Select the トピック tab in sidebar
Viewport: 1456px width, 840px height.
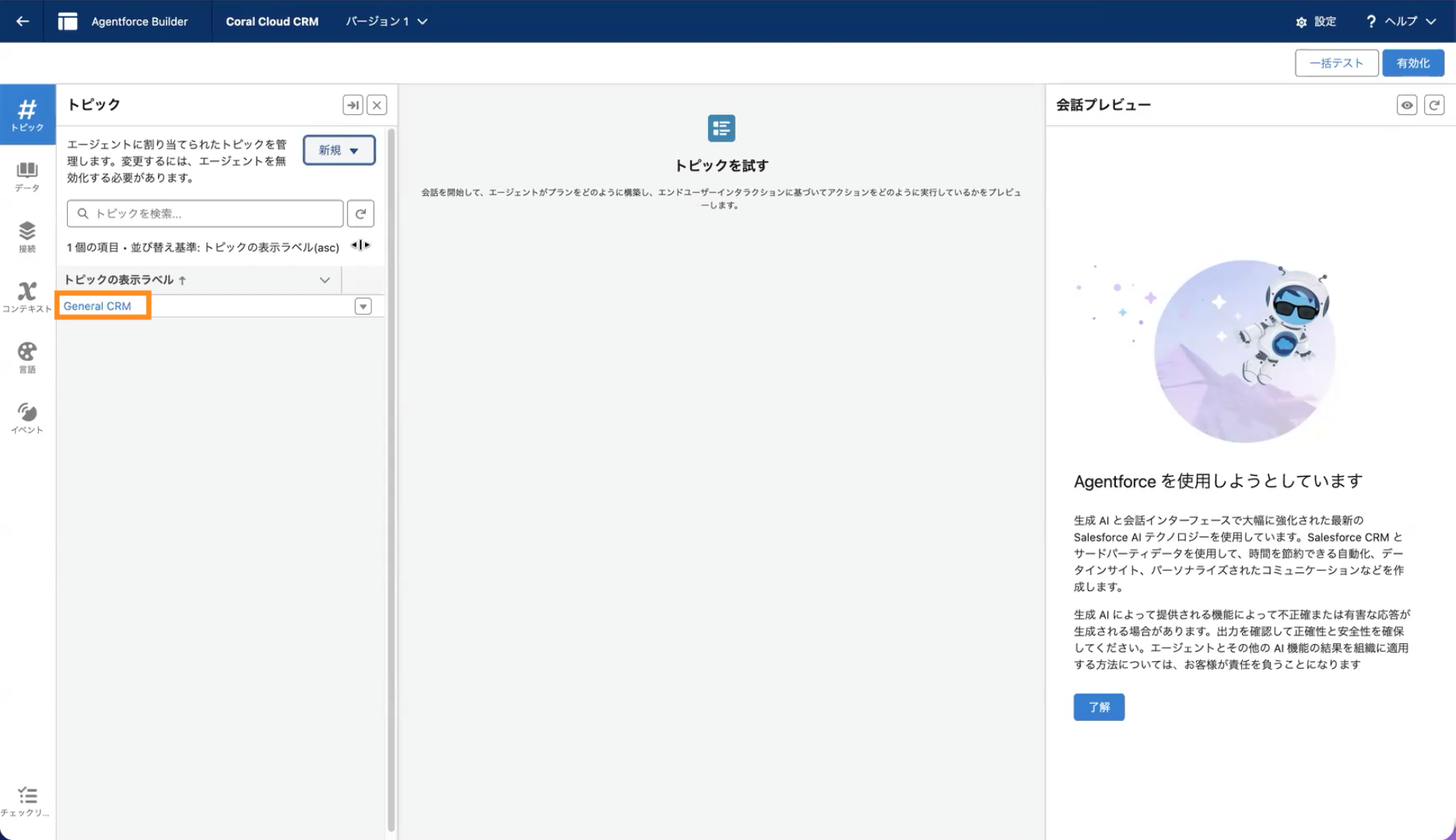click(x=27, y=114)
